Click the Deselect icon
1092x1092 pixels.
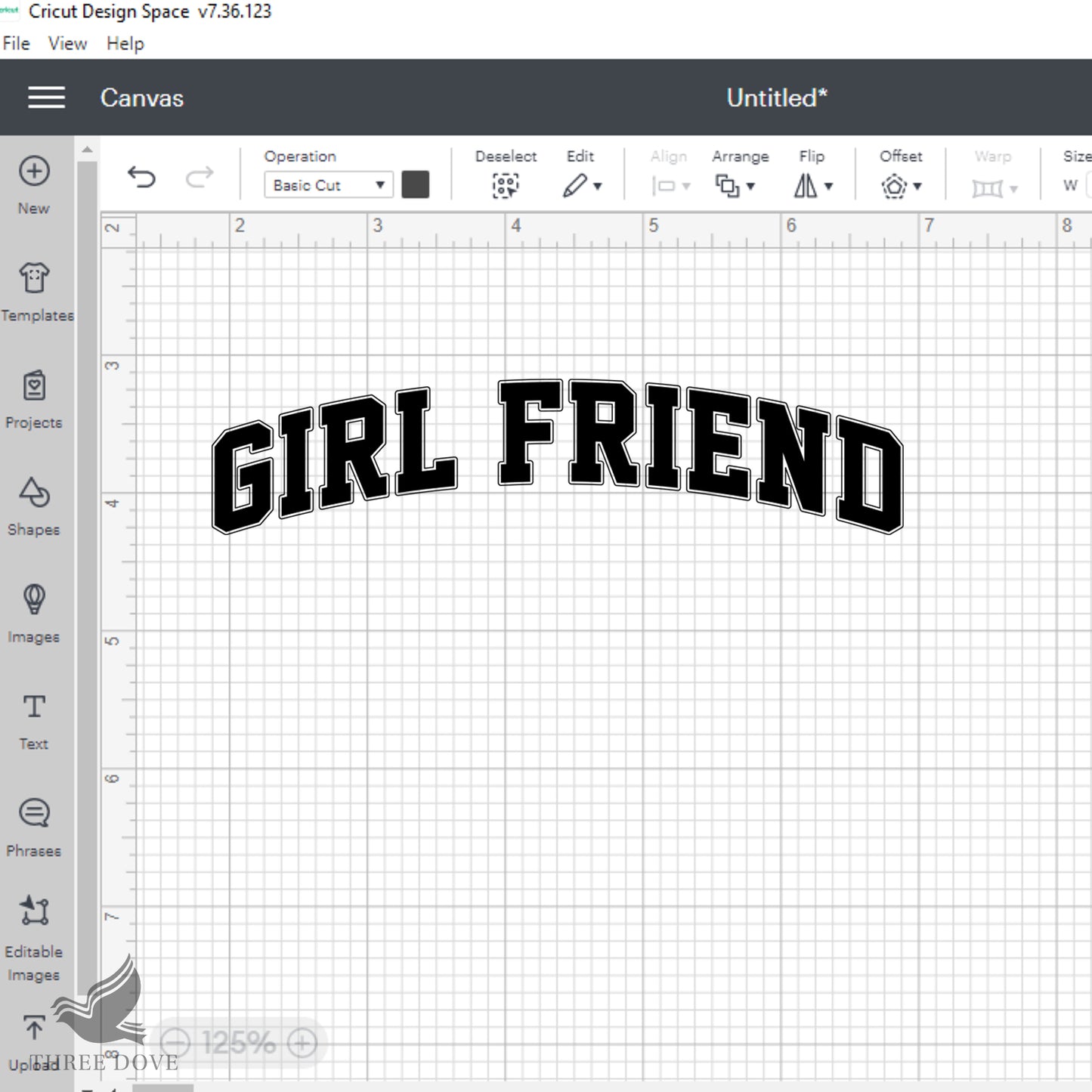click(506, 185)
